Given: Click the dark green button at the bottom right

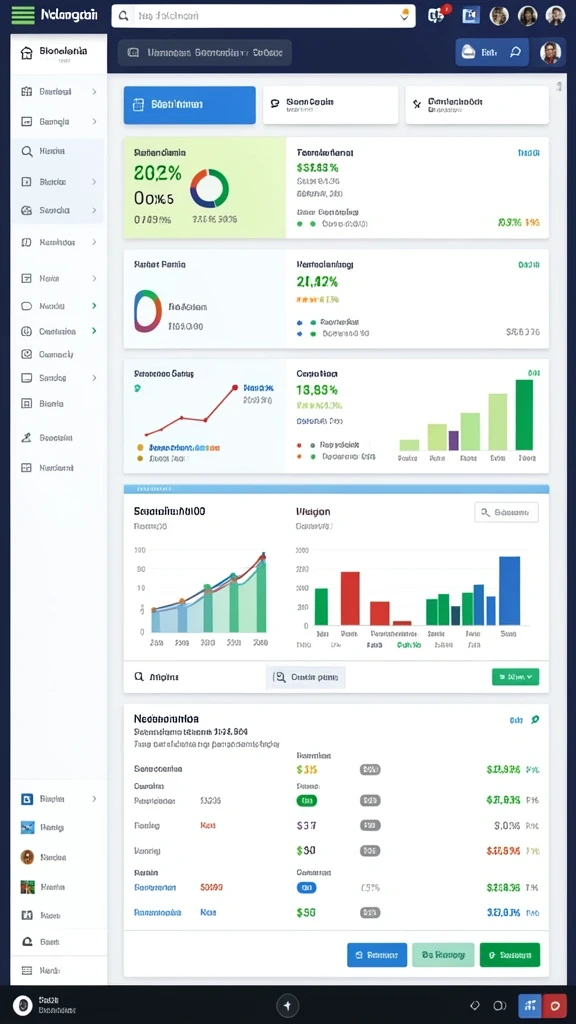Looking at the screenshot, I should click(509, 955).
